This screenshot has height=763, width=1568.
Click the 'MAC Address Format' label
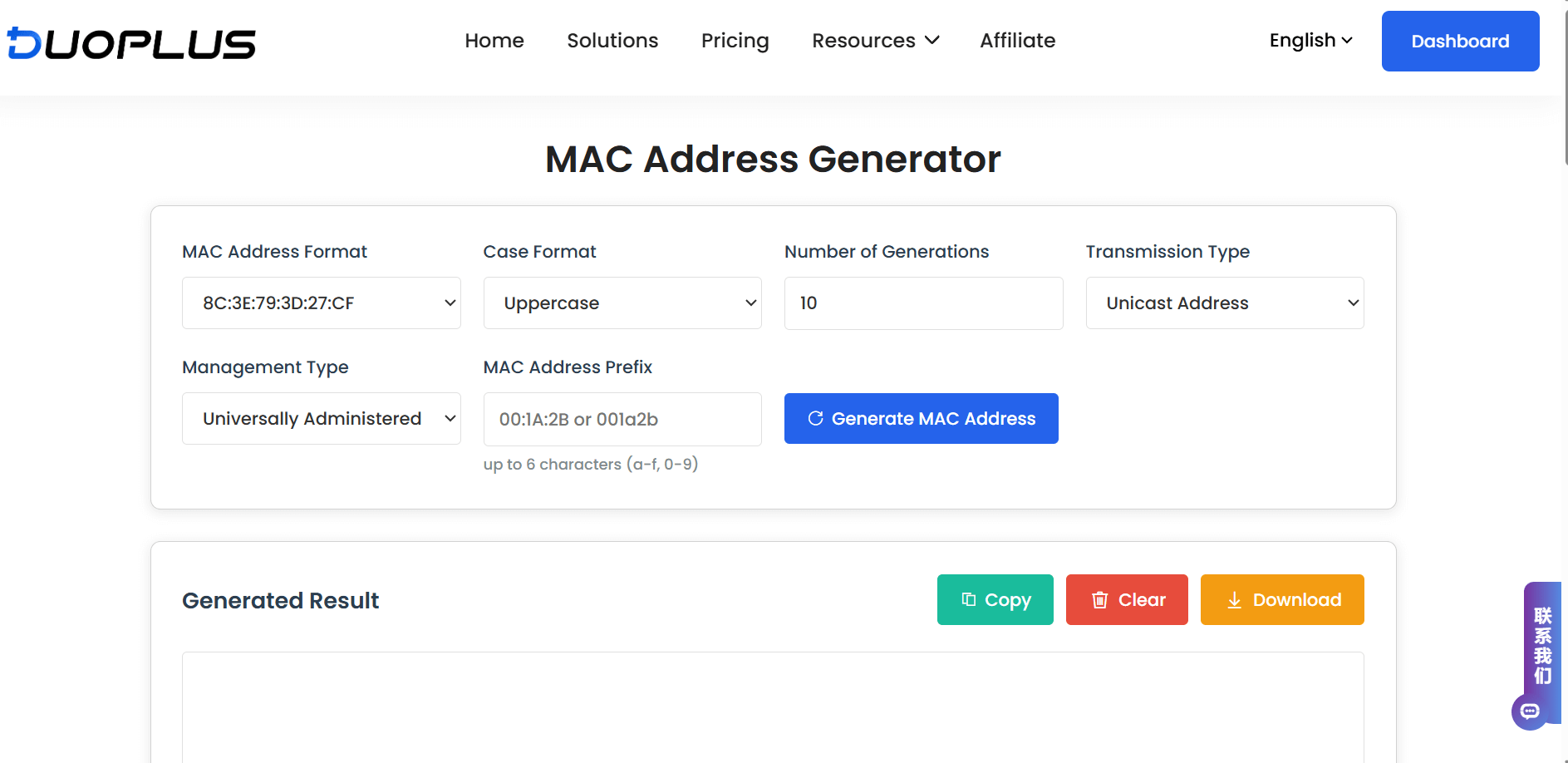[x=274, y=252]
